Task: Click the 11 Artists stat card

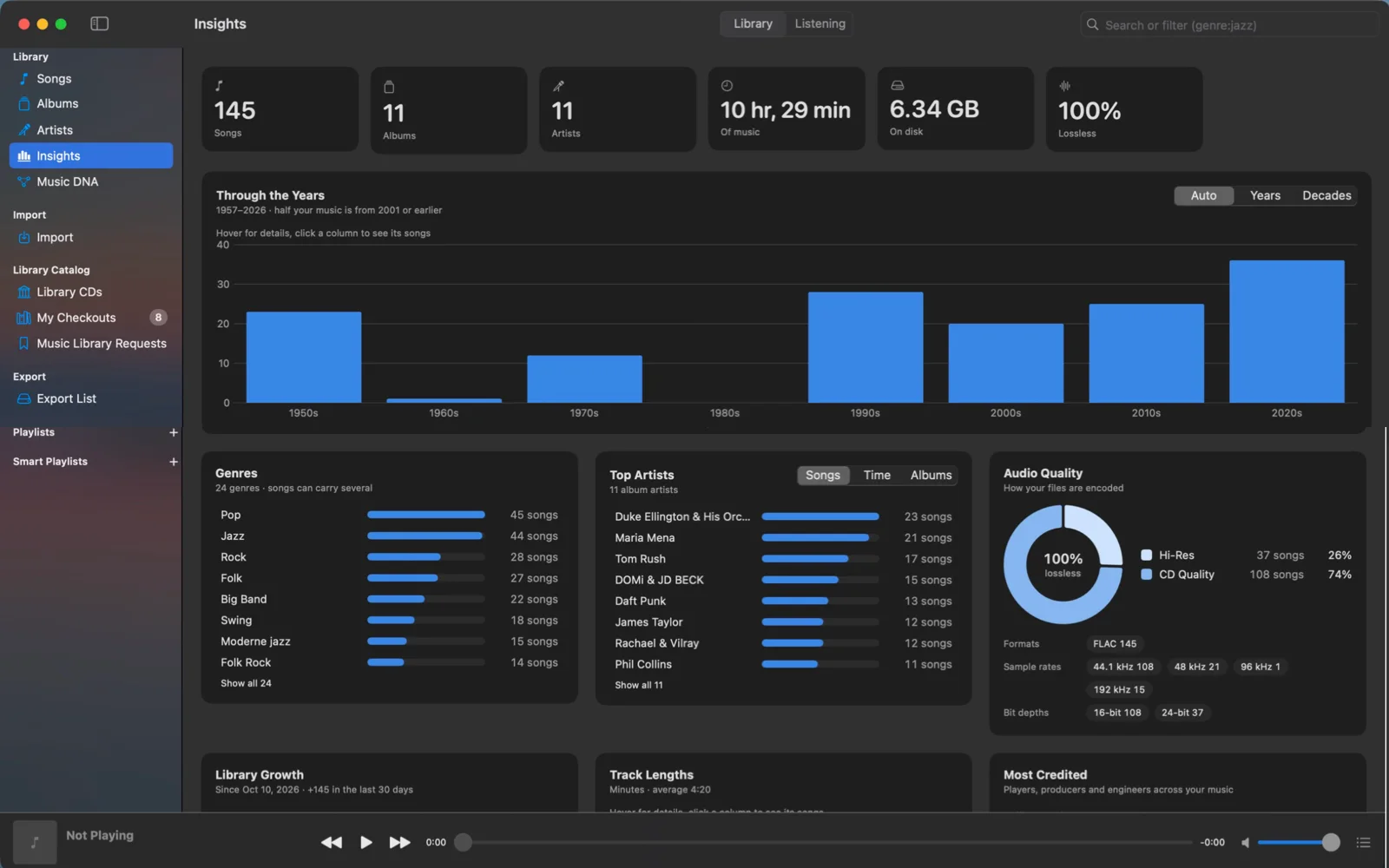Action: (617, 109)
